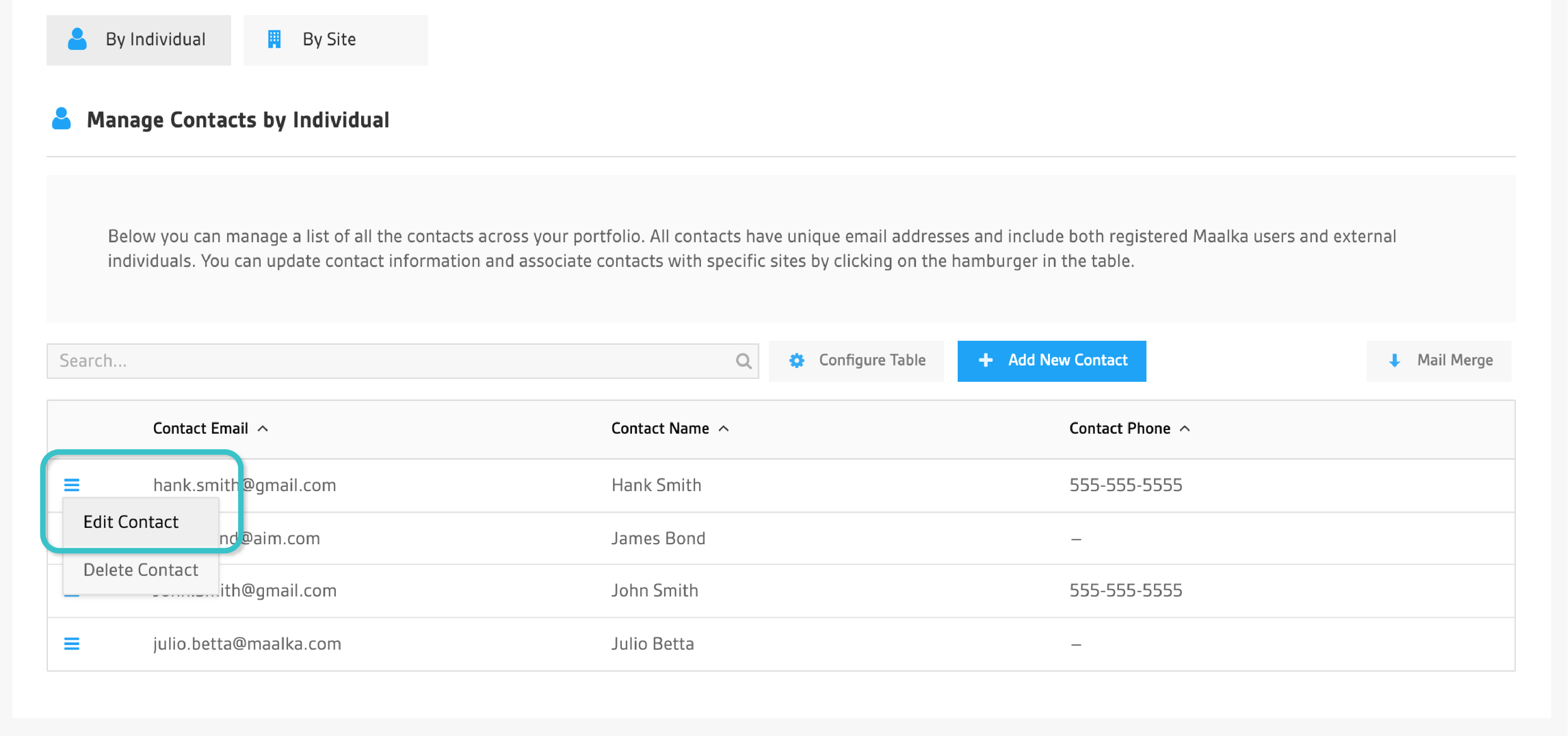
Task: Click John Smith's phone number 555-555-5555
Action: tap(1125, 591)
